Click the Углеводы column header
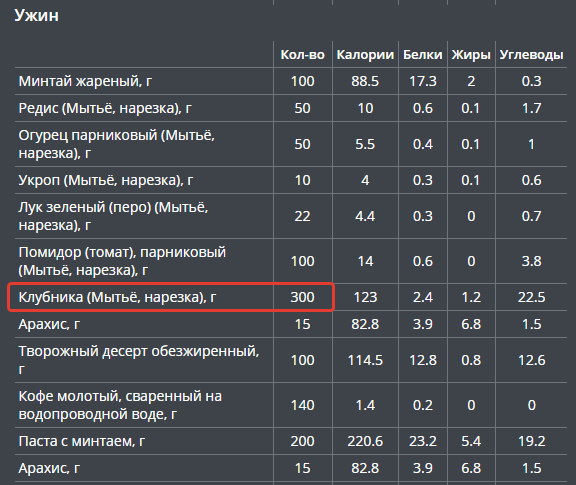 point(531,55)
